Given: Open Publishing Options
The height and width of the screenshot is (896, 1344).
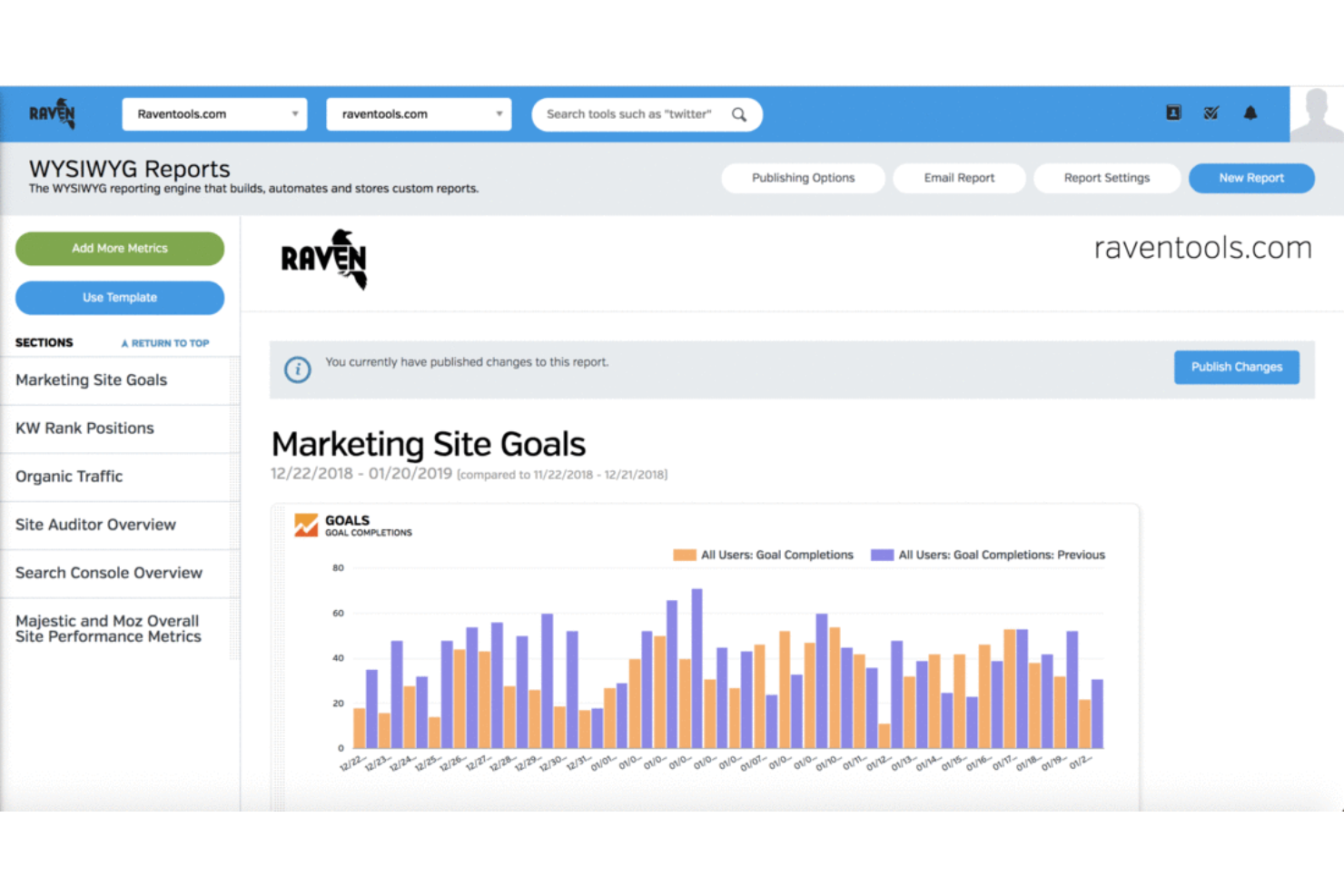Looking at the screenshot, I should click(x=803, y=177).
